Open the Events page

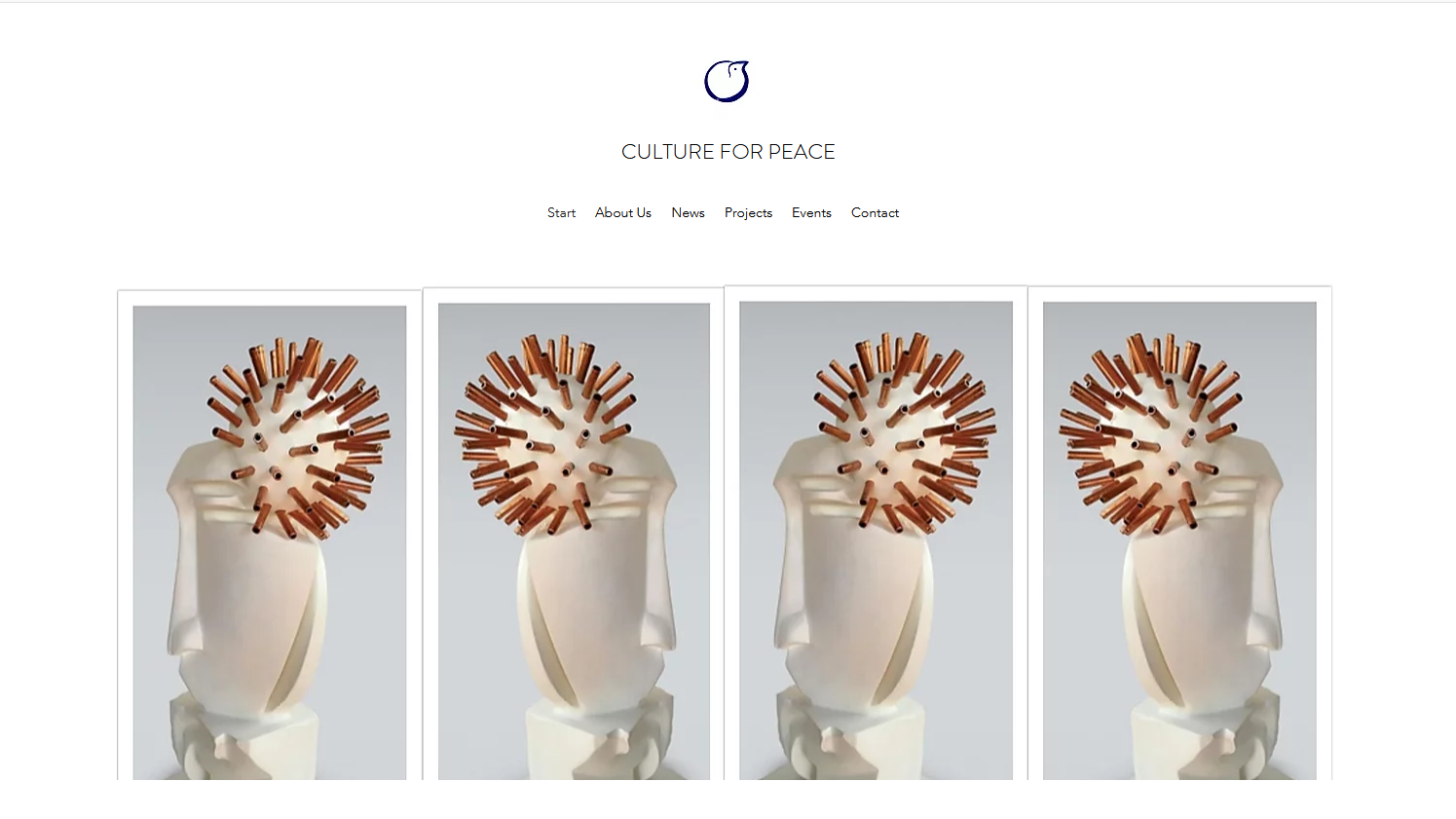click(811, 212)
